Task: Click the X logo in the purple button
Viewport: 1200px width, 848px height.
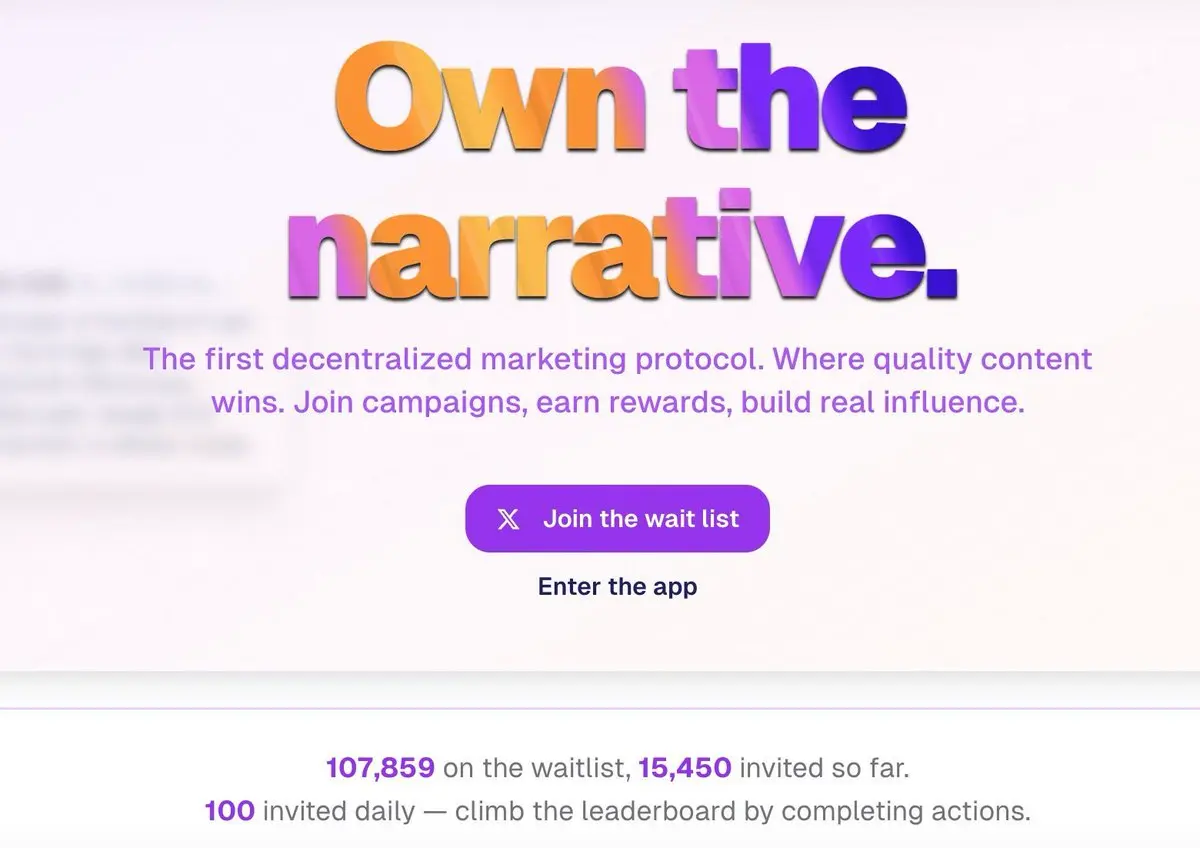Action: point(509,519)
